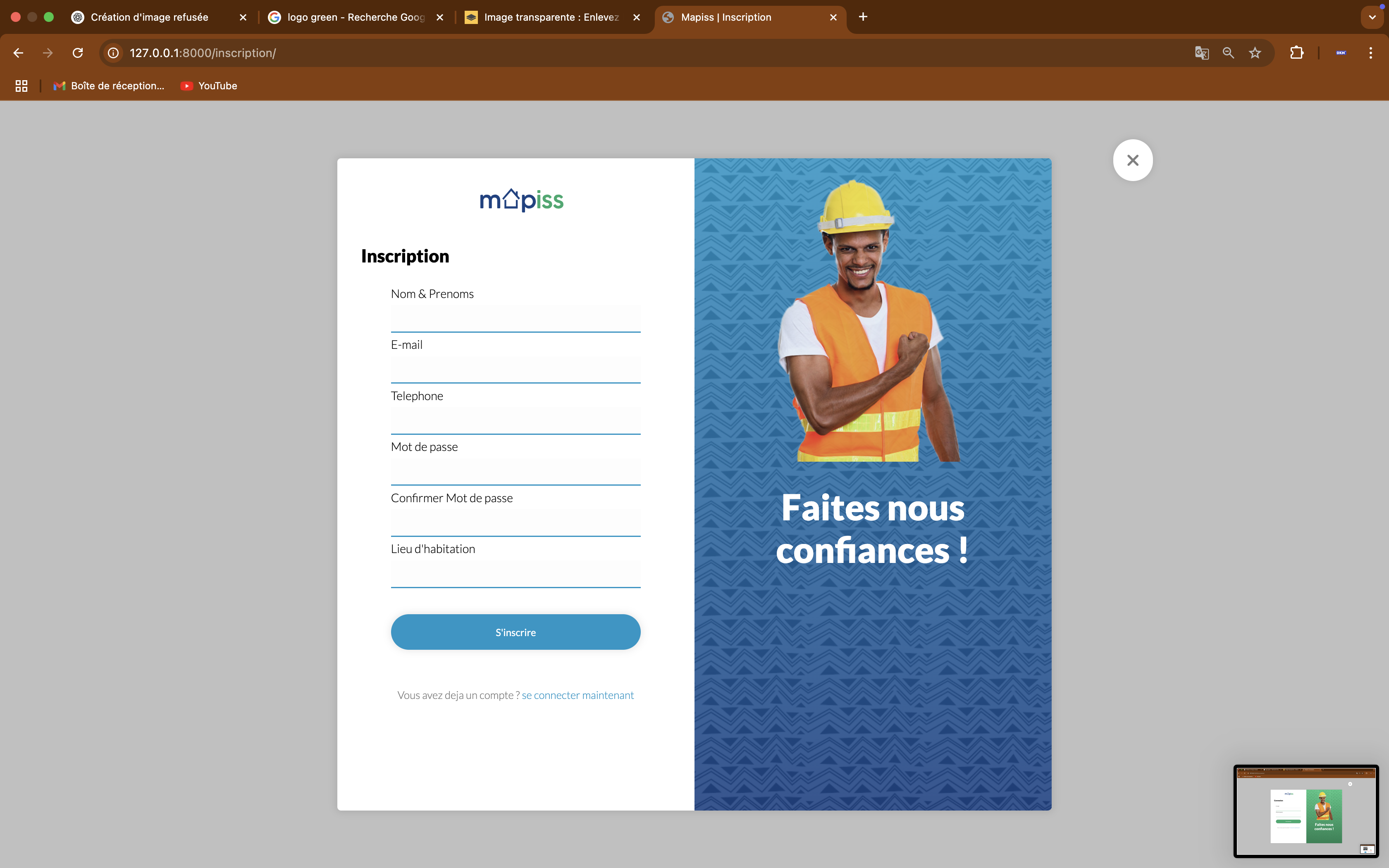Submit the form with the S'inscrire button
Screen dimensions: 1389x868
516,632
